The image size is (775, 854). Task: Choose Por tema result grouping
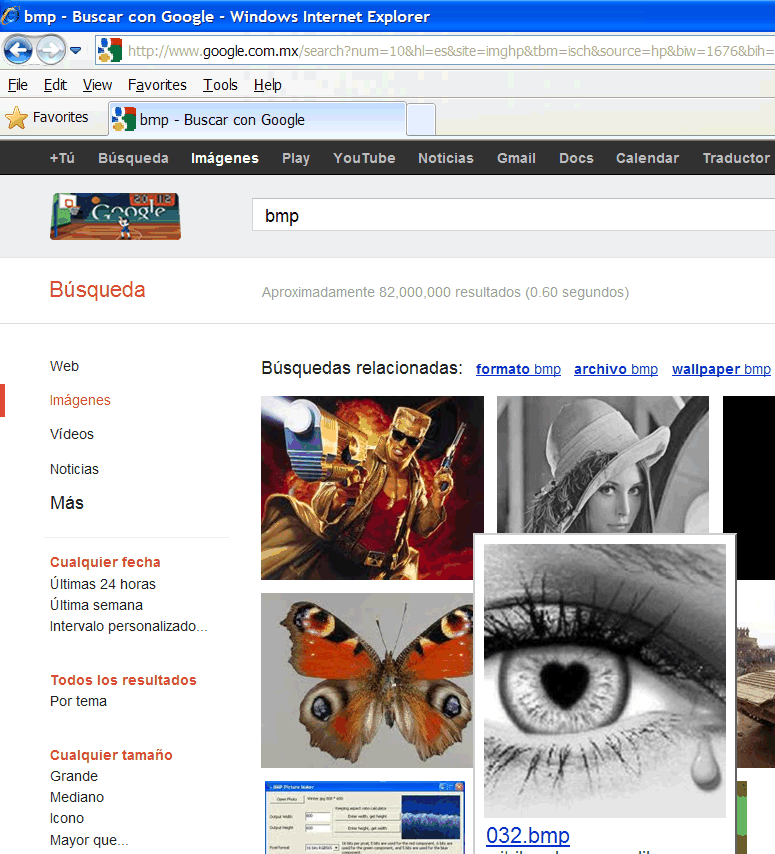(78, 701)
